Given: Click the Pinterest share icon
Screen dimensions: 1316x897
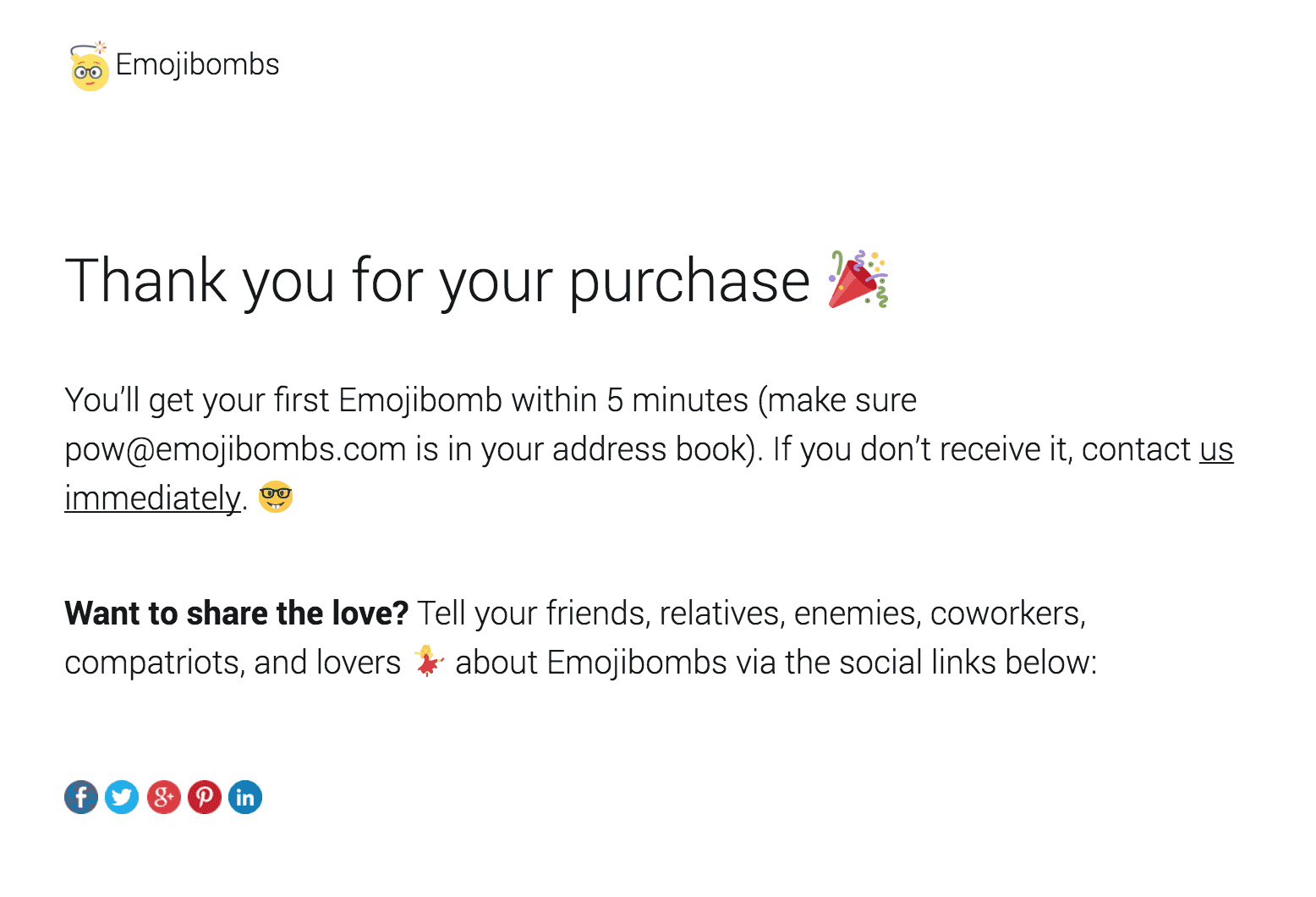Looking at the screenshot, I should [204, 796].
